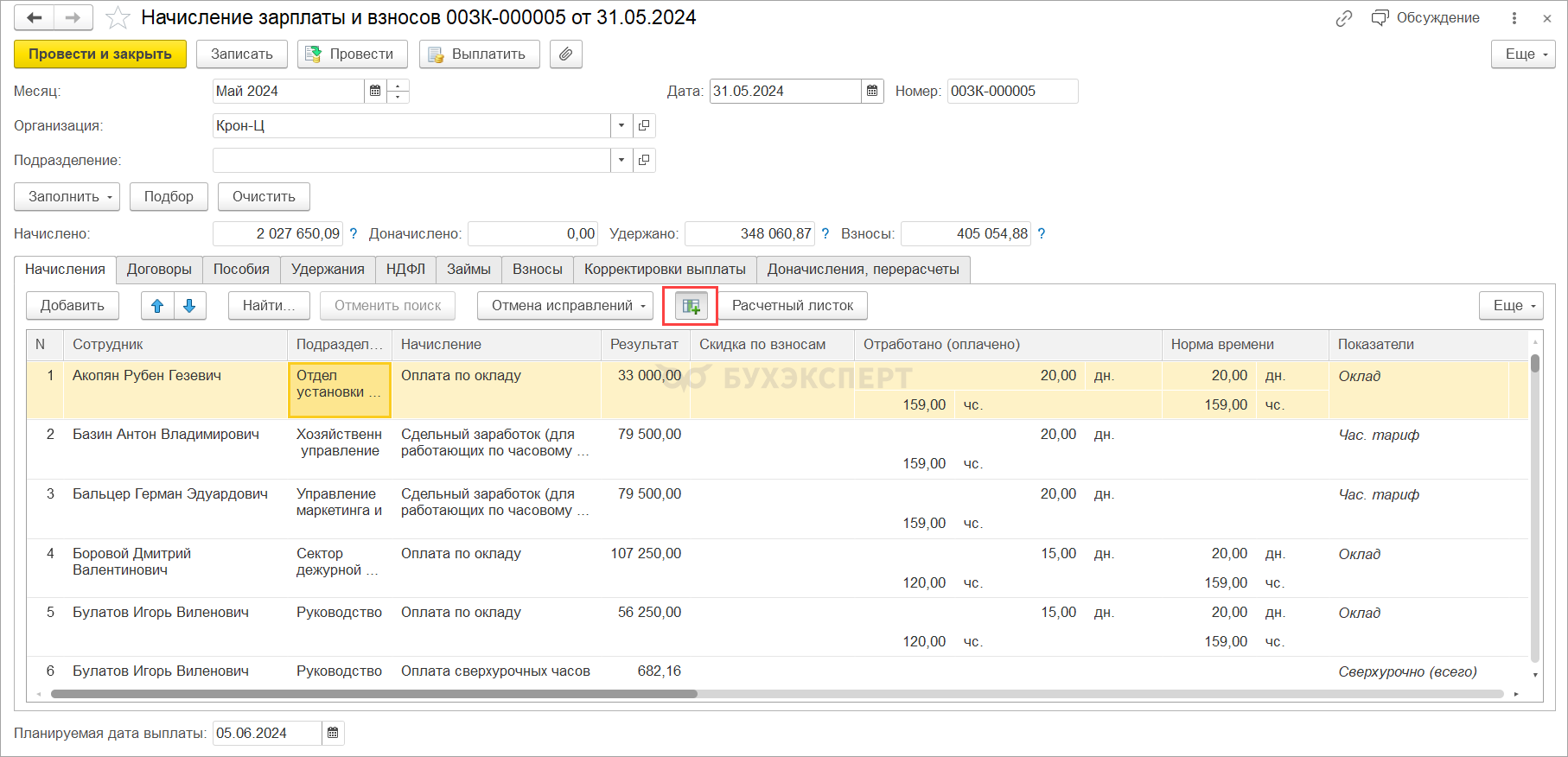
Task: Move row up with blue arrow
Action: pos(157,306)
